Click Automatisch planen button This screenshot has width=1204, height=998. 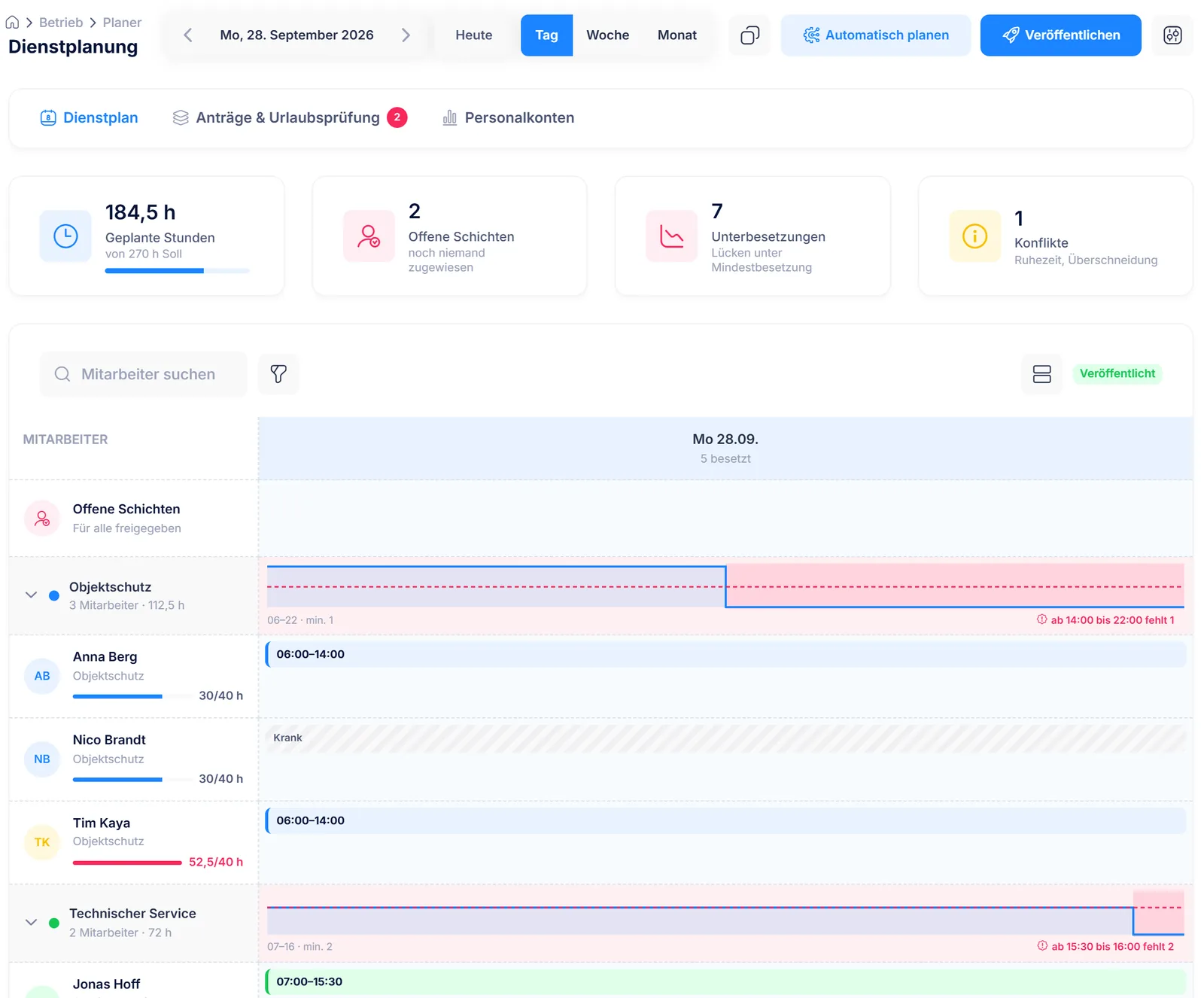click(876, 35)
